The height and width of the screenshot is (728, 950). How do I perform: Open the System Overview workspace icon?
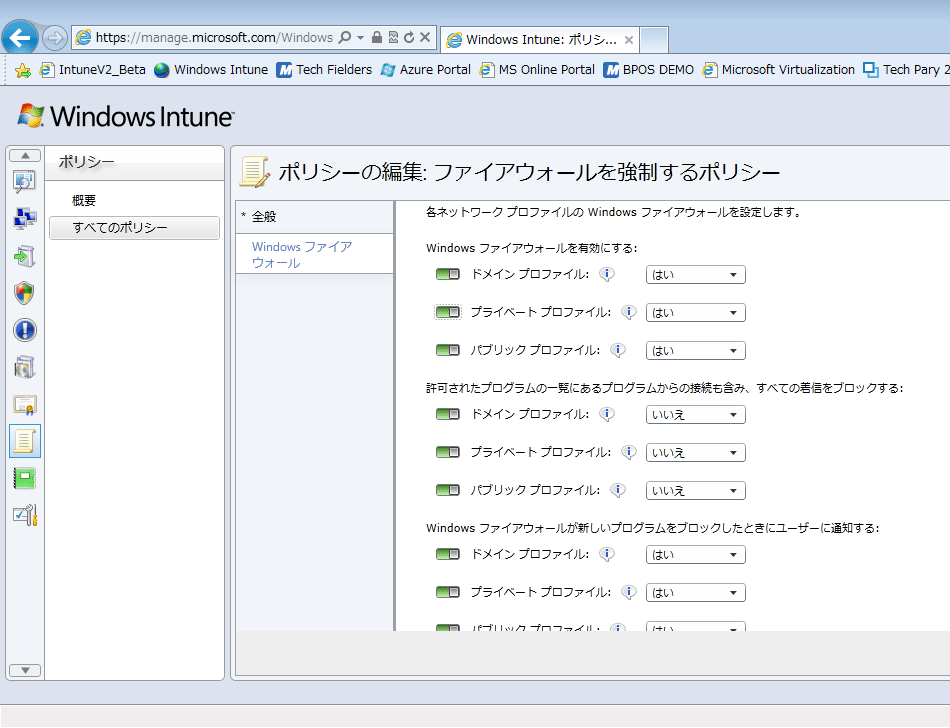(x=25, y=182)
